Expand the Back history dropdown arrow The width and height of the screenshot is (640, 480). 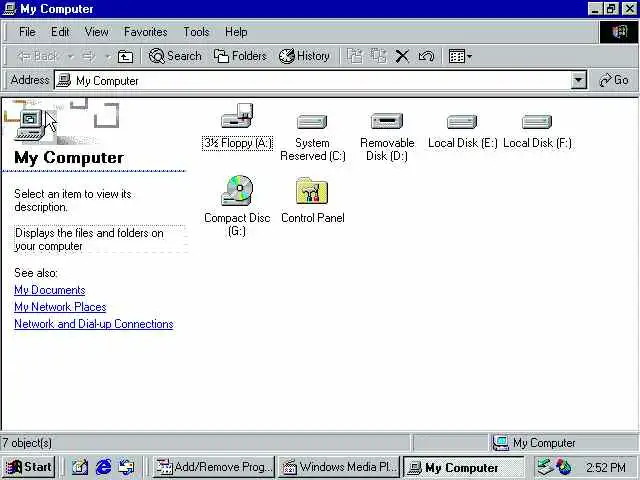click(x=71, y=56)
